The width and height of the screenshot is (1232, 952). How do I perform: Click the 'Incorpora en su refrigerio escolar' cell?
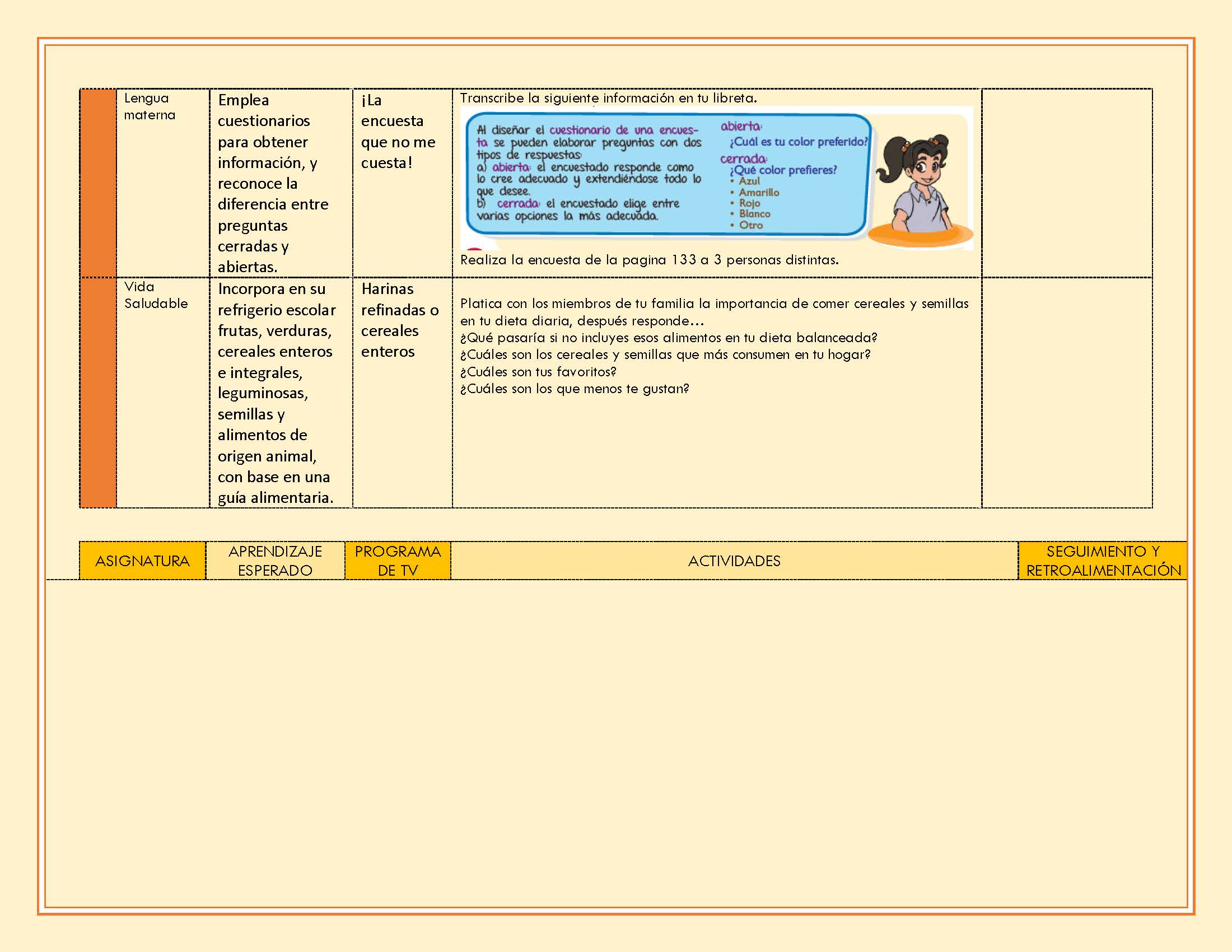[281, 393]
